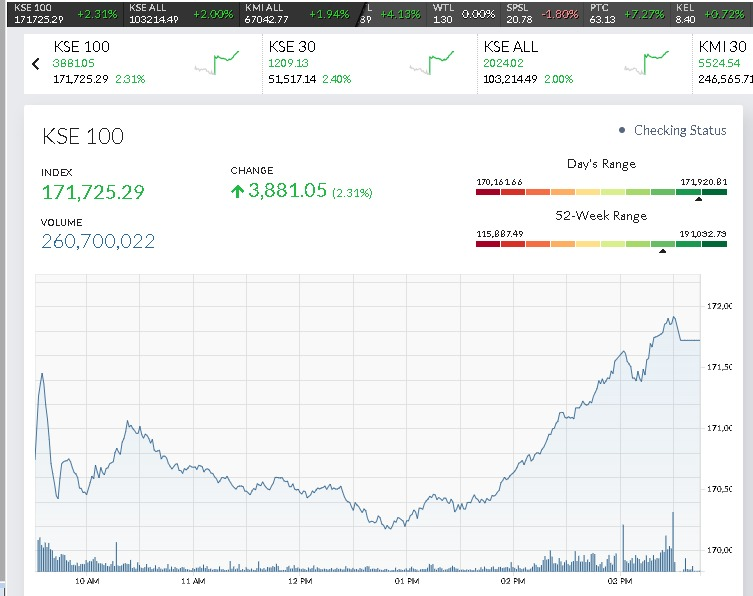Click the change value 3,881.05
Viewport: 753px width, 596px height.
[x=287, y=190]
